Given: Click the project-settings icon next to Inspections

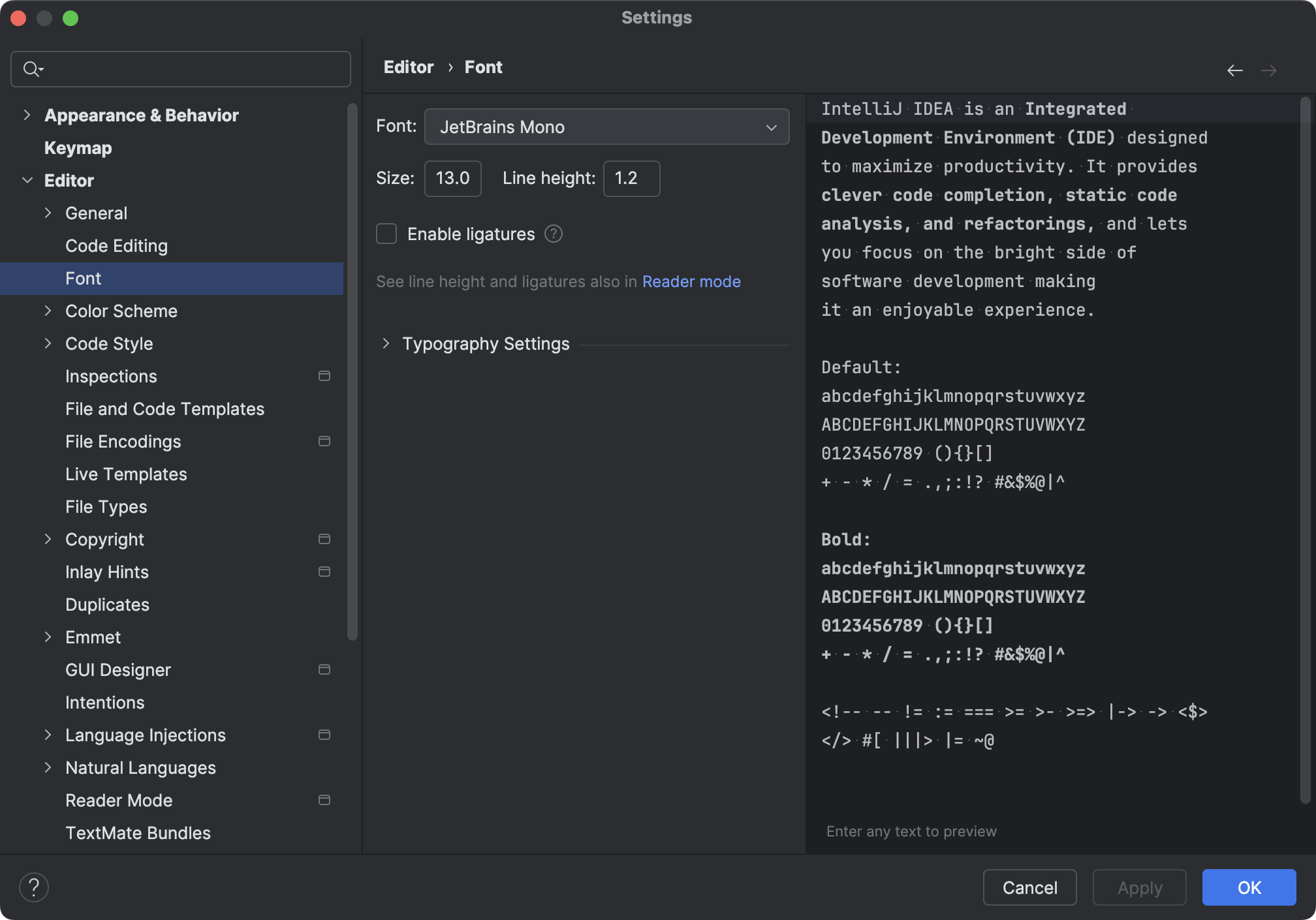Looking at the screenshot, I should [x=324, y=376].
